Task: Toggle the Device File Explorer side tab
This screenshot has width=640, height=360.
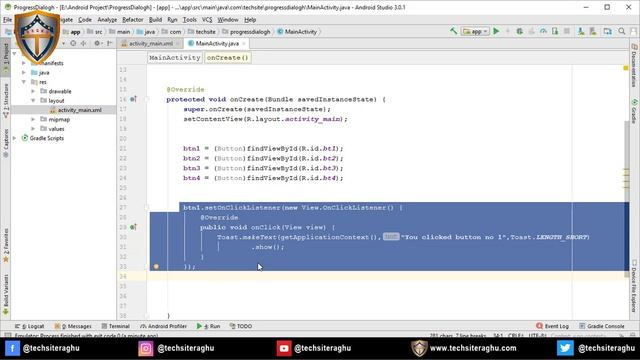Action: 634,286
